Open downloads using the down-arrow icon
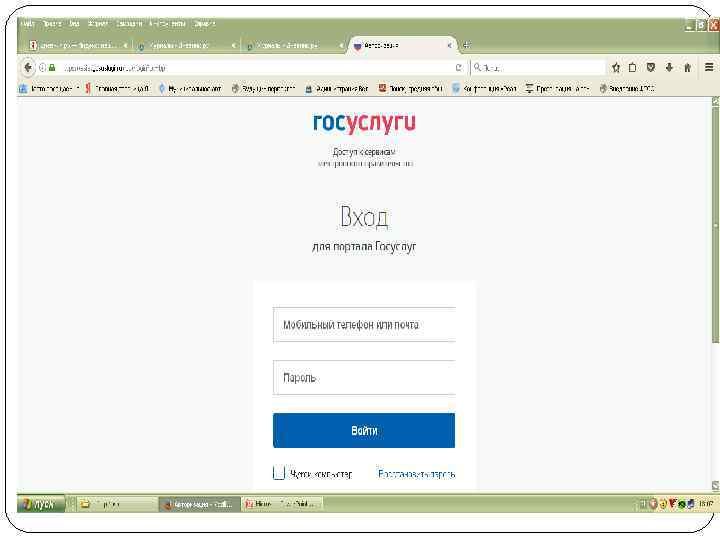The height and width of the screenshot is (540, 720). coord(669,68)
